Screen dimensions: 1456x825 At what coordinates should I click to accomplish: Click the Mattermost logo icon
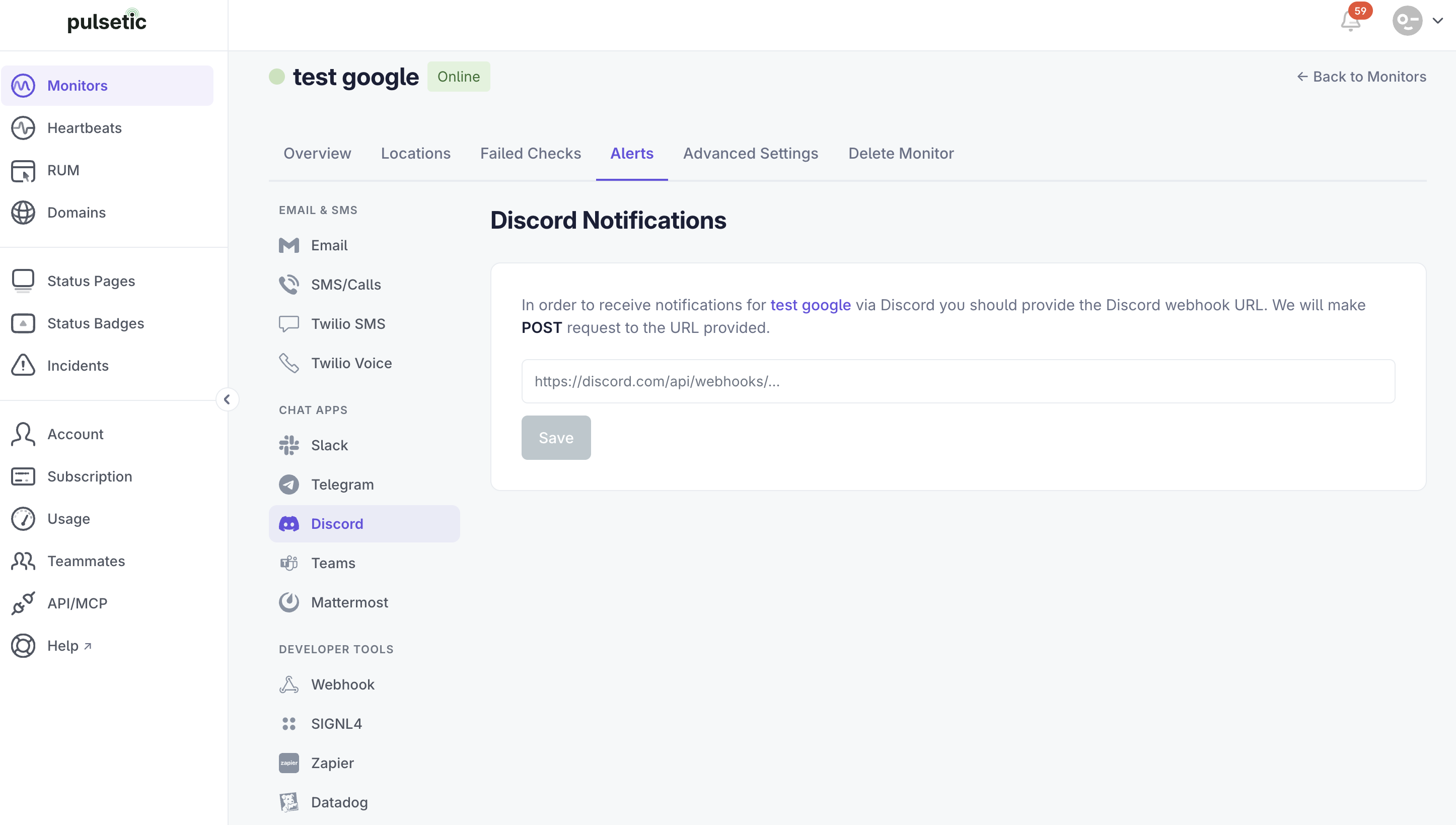click(289, 602)
